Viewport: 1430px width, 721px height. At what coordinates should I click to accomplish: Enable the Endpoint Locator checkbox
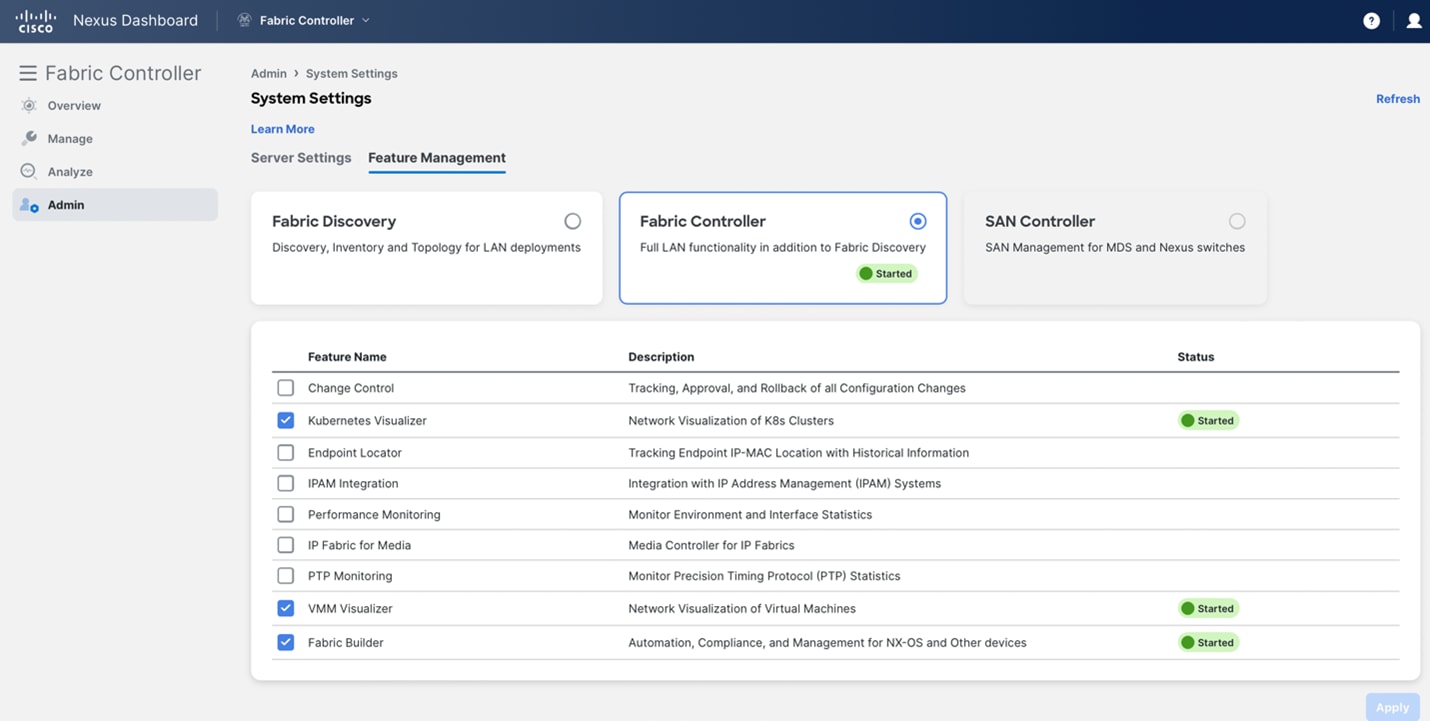[286, 453]
